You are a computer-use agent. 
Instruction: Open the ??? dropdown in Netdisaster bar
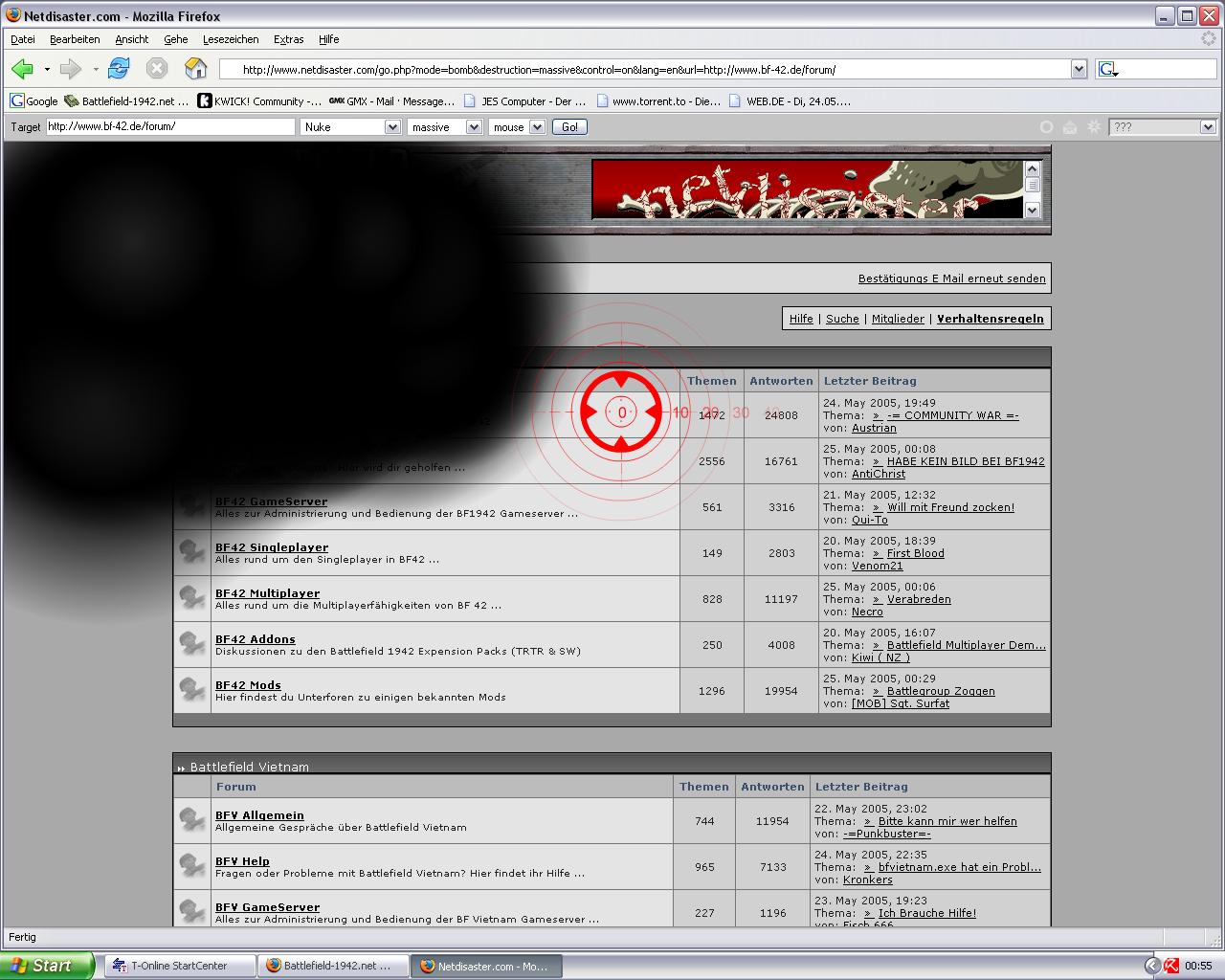[x=1162, y=126]
